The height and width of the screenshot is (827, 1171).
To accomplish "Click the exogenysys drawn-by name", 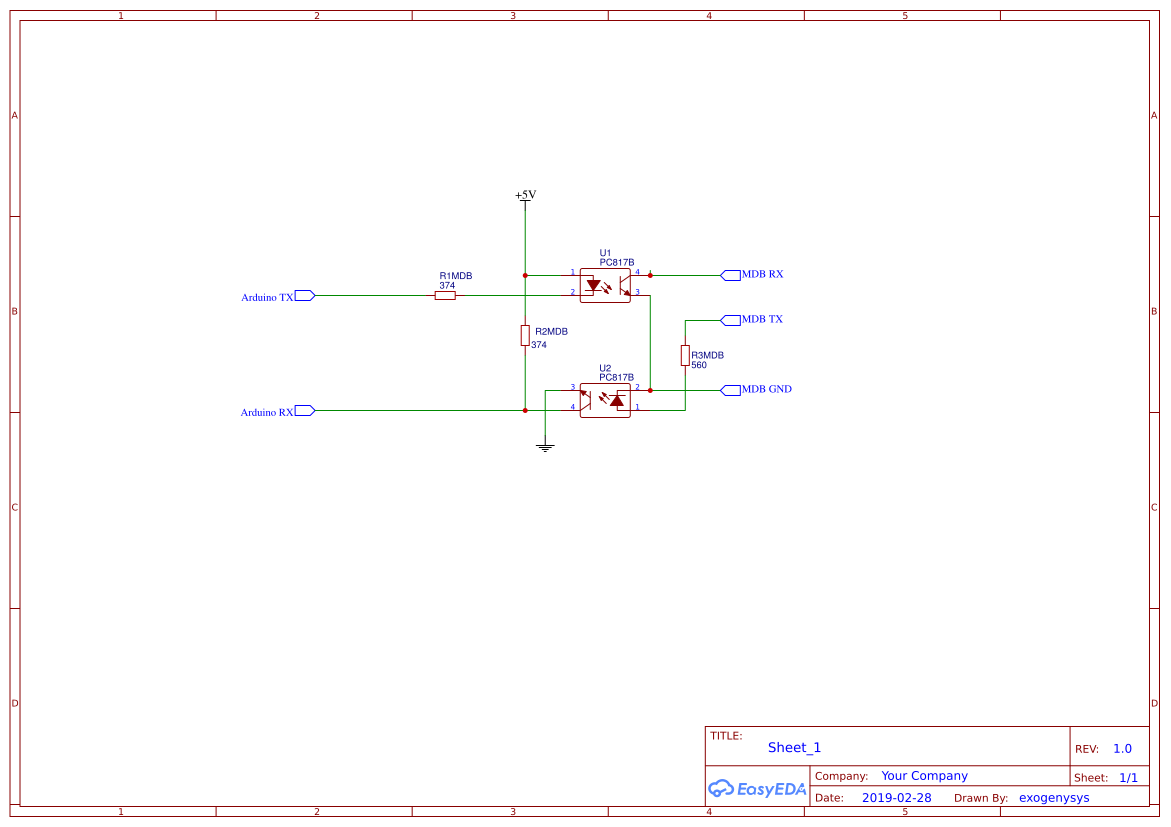I will [x=1053, y=797].
